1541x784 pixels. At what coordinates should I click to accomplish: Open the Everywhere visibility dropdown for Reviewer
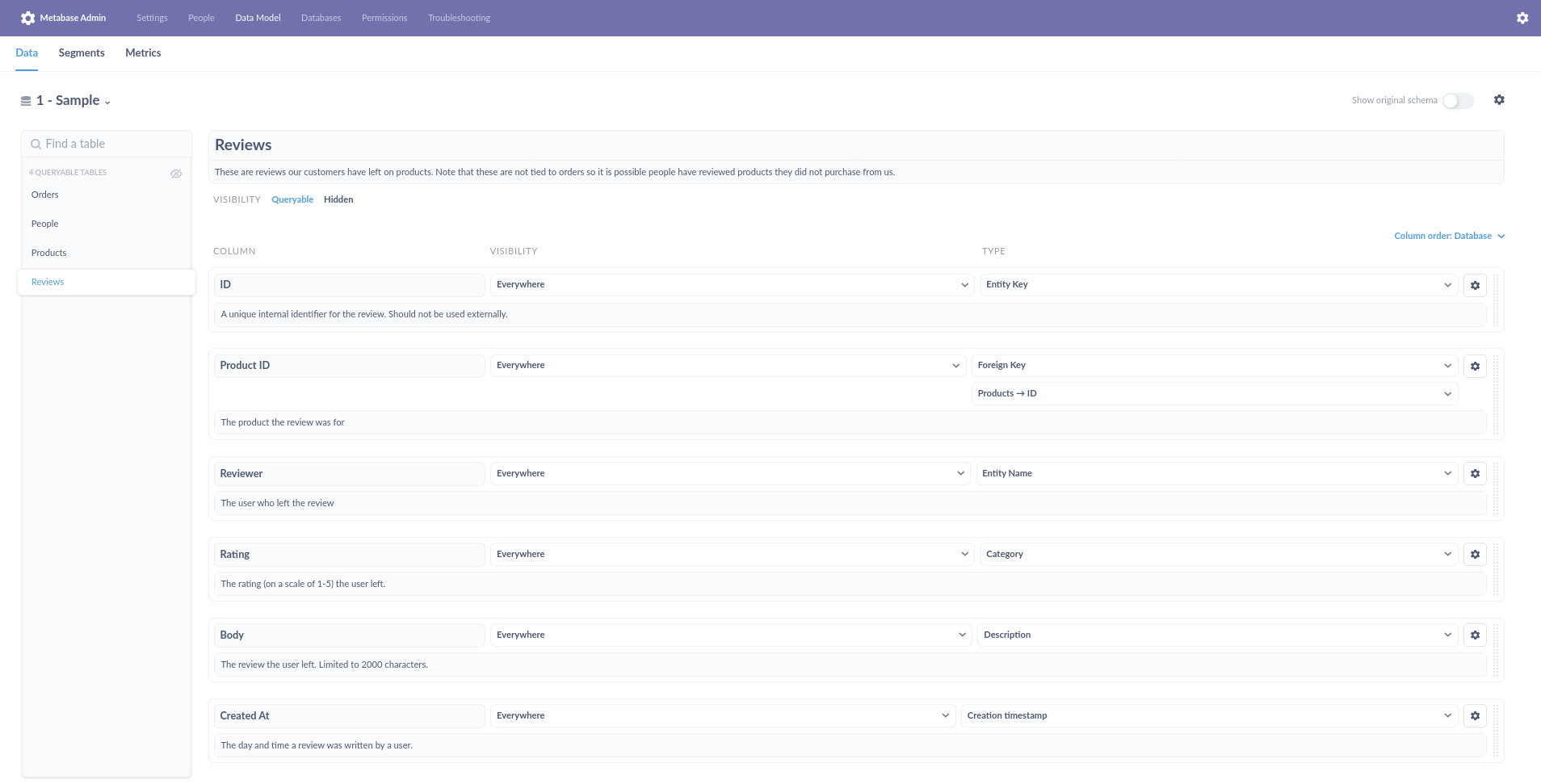[x=728, y=473]
